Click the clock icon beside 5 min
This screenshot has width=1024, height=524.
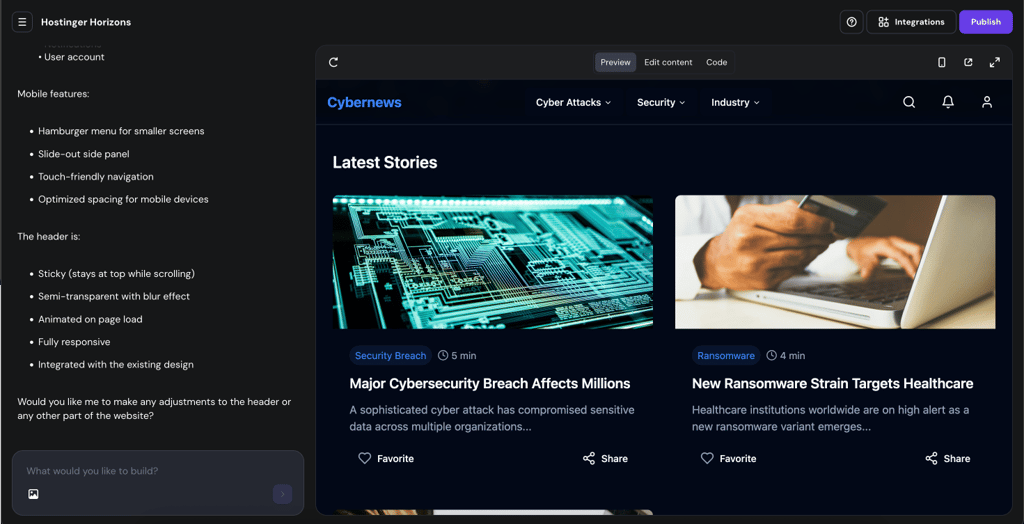tap(443, 355)
